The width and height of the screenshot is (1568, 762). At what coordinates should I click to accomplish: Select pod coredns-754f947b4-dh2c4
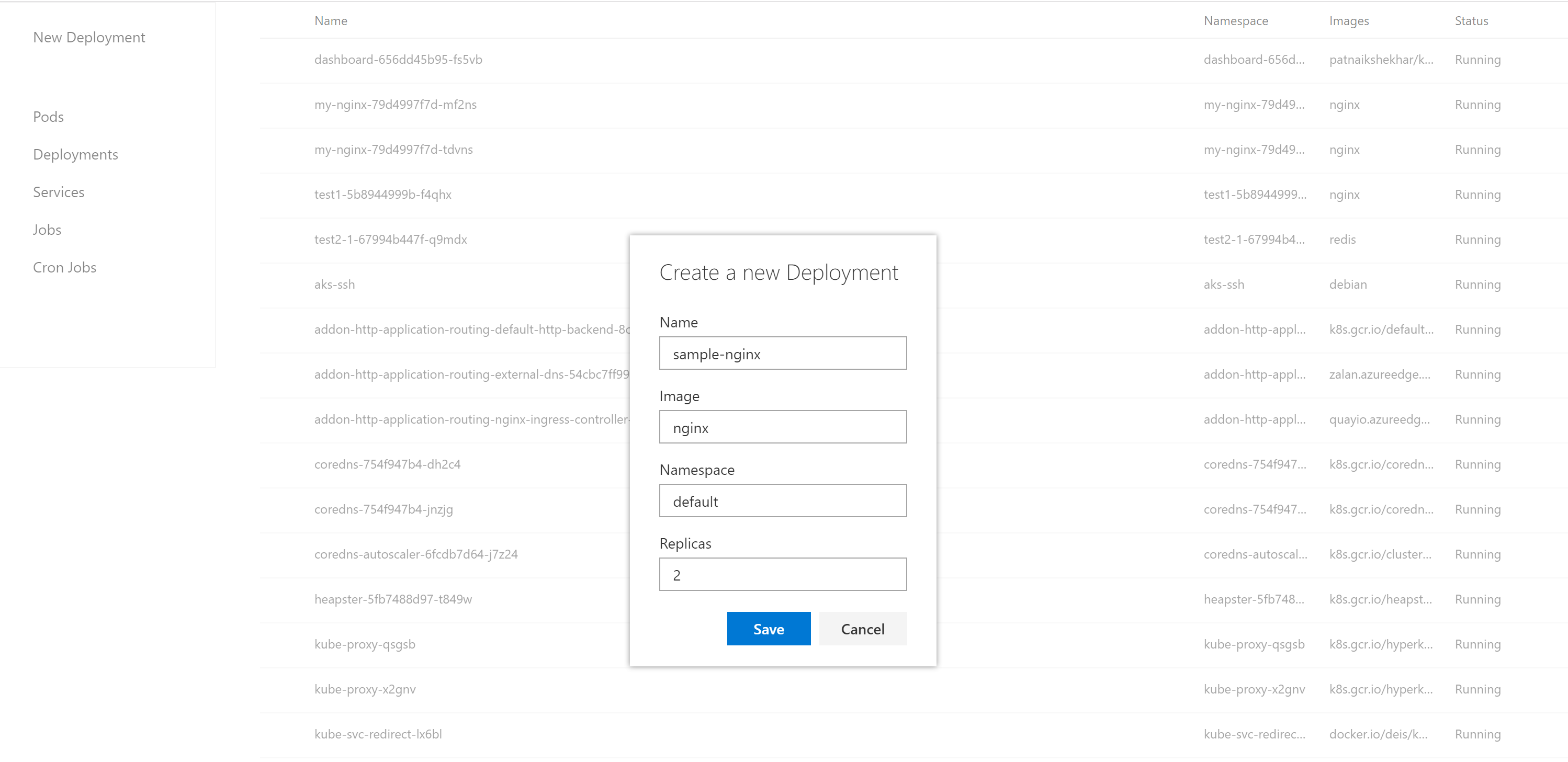387,464
